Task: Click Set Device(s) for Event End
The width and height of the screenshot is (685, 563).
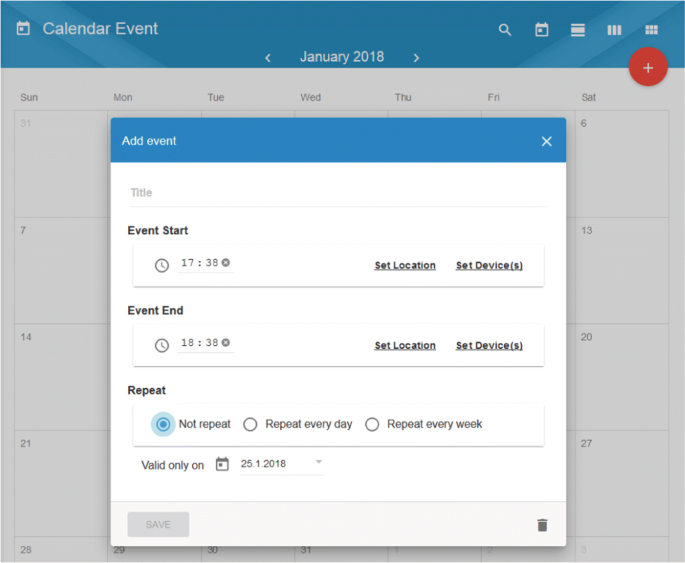Action: point(489,345)
